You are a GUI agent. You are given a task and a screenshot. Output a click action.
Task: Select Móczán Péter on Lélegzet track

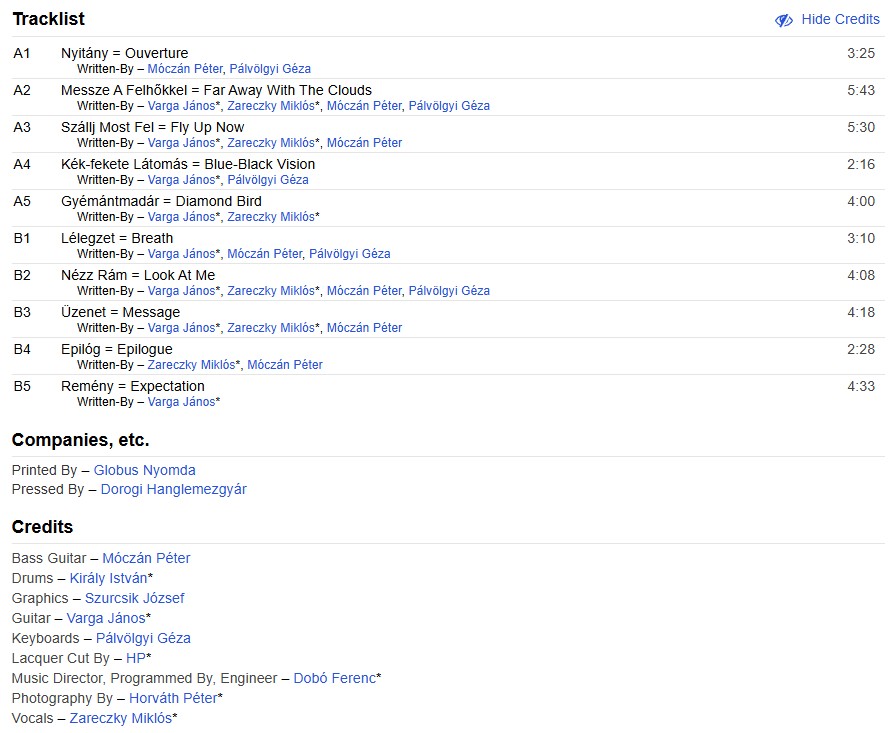pyautogui.click(x=265, y=254)
